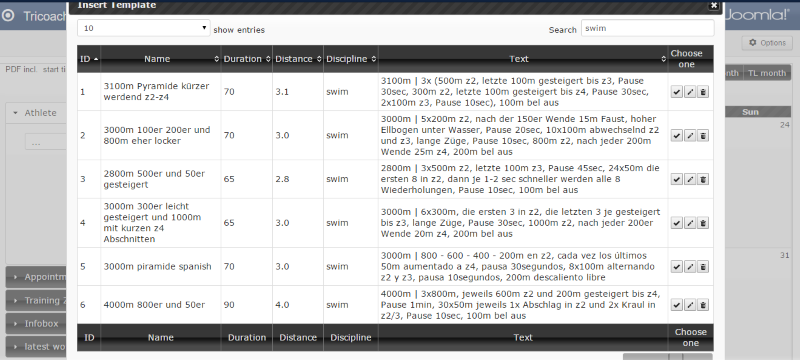Sort table by Duration column header

click(246, 59)
